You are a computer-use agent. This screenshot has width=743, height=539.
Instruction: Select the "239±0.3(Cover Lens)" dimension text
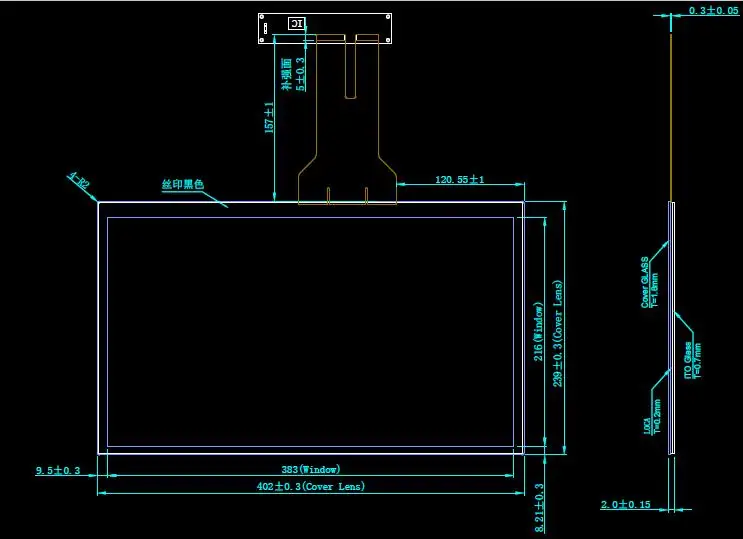(558, 333)
